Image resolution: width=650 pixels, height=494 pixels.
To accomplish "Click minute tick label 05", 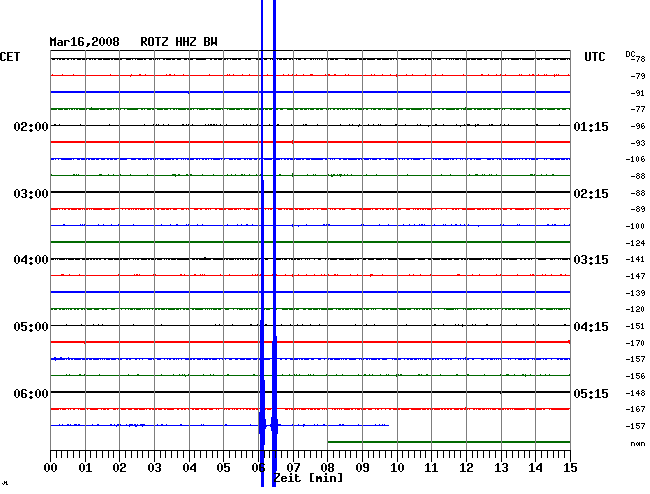I will (x=223, y=468).
